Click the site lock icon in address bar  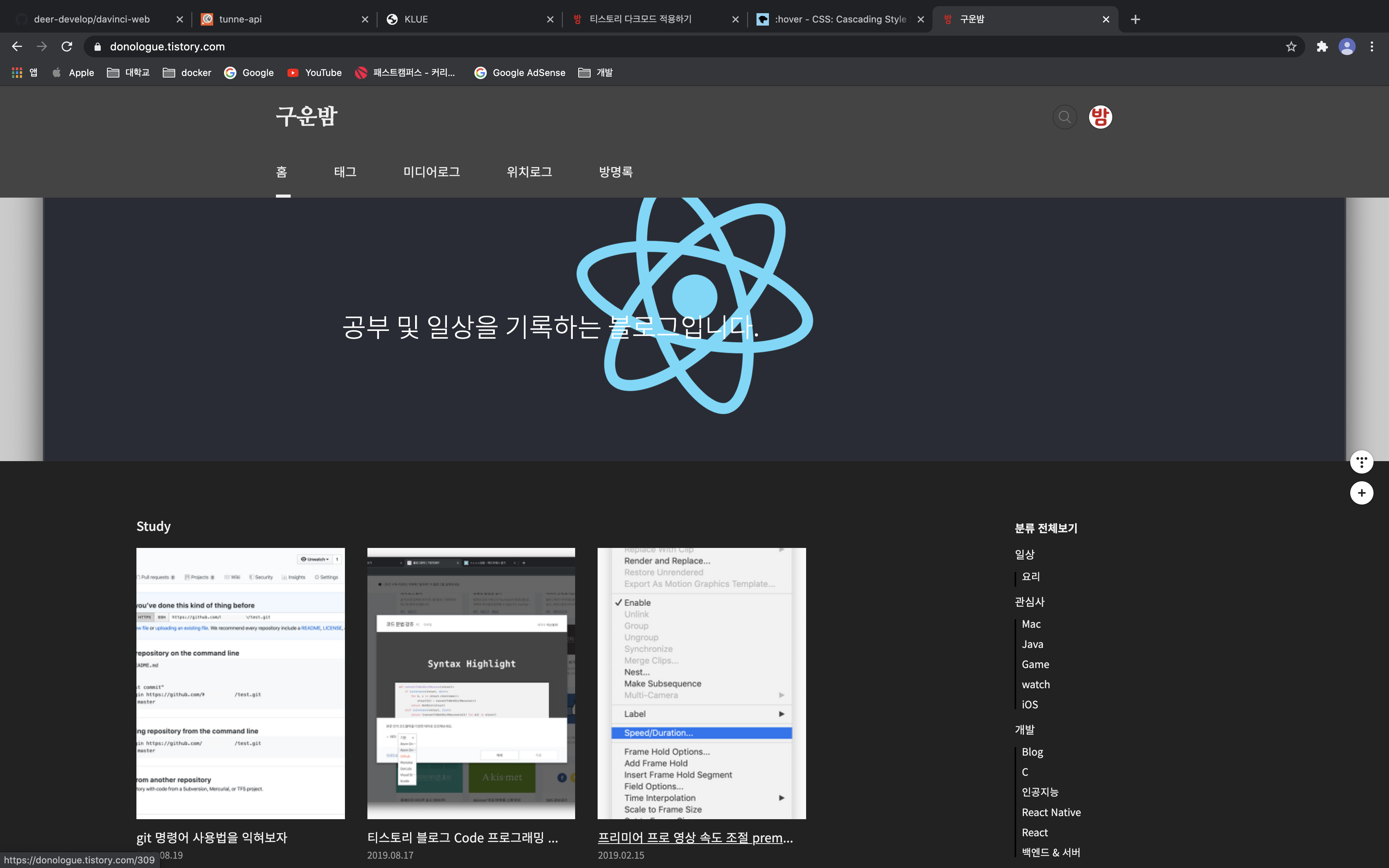(98, 46)
